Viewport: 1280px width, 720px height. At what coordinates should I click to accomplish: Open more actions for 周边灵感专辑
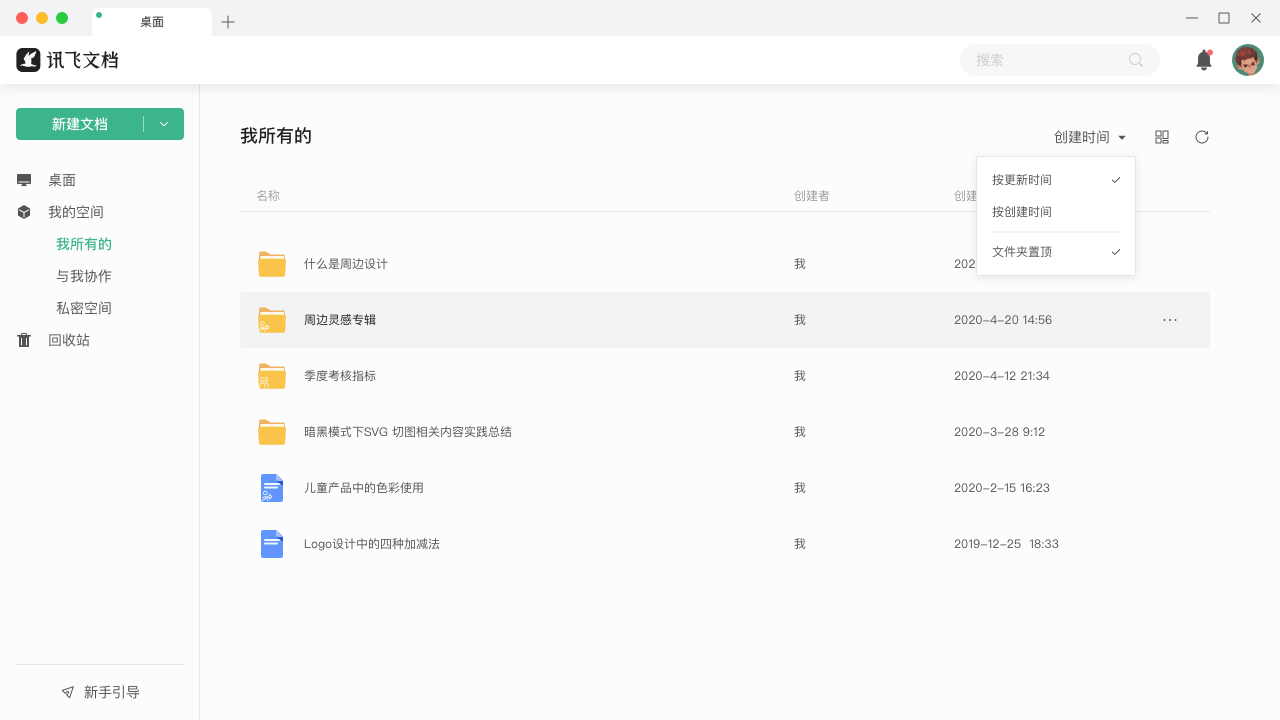1169,320
